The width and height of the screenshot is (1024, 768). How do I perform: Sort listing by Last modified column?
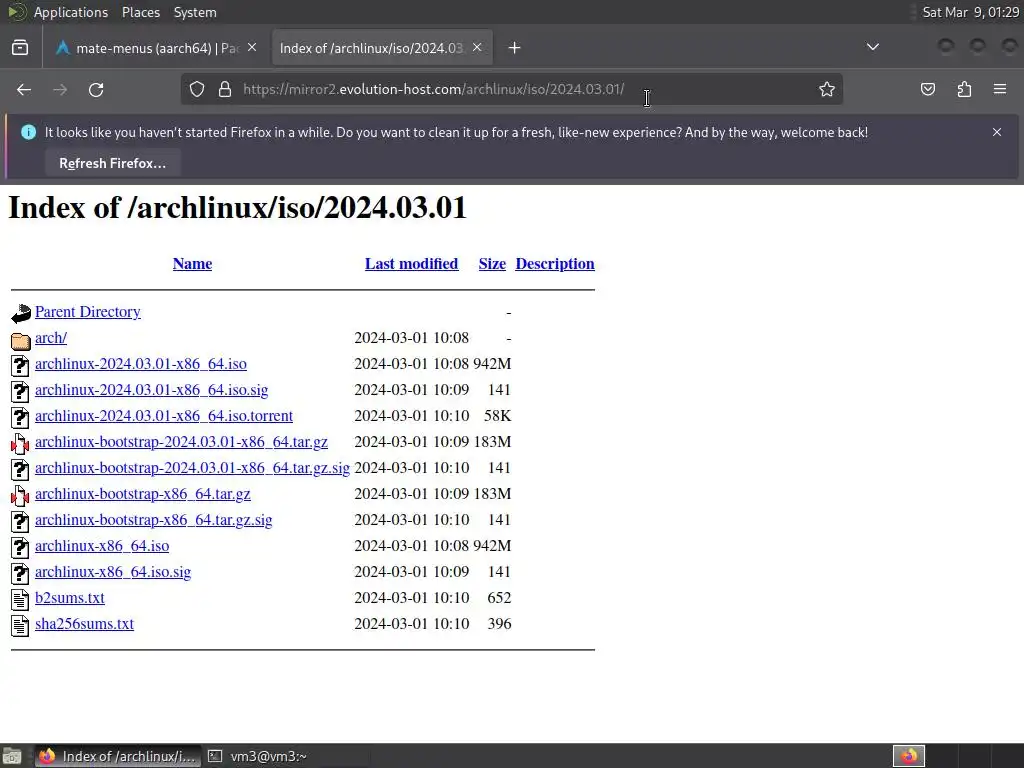pyautogui.click(x=411, y=264)
